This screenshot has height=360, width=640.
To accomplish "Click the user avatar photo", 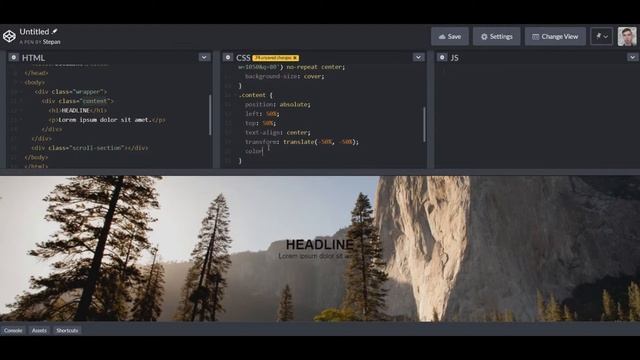I will point(627,36).
